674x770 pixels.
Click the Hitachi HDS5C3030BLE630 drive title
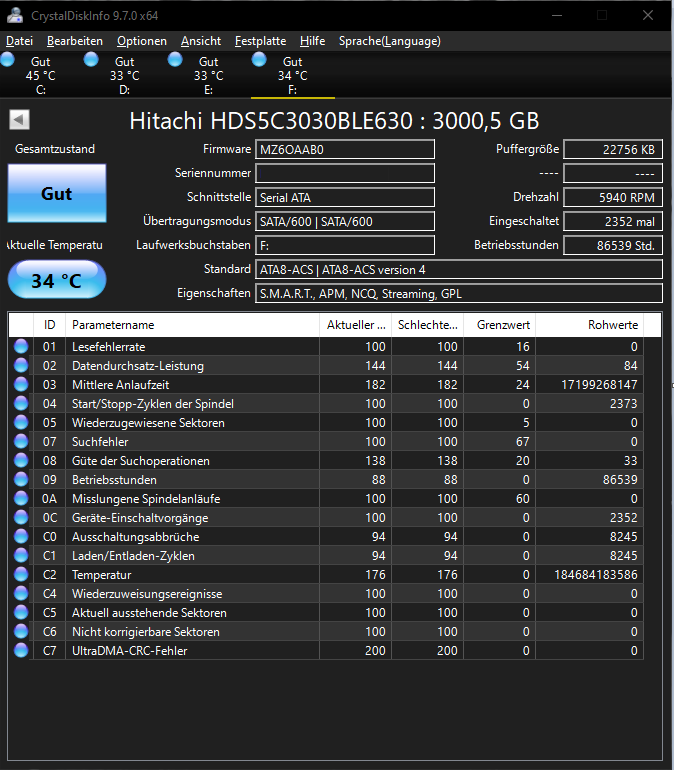pyautogui.click(x=334, y=121)
